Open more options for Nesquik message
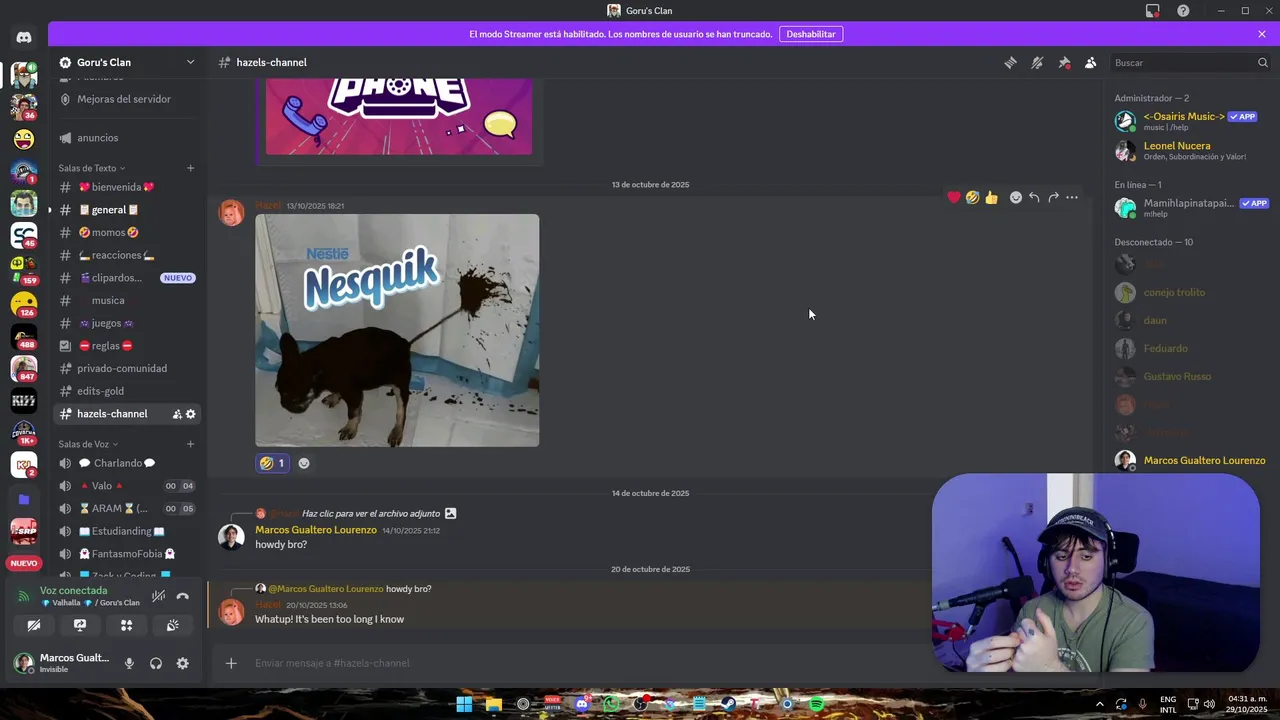1280x720 pixels. point(1072,197)
